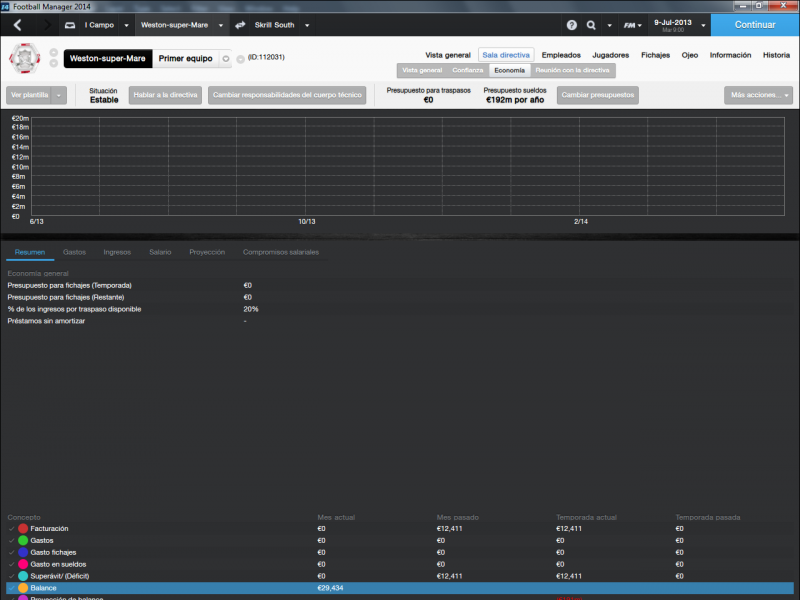Open the help question mark icon
Screen dimensions: 800x600
click(x=572, y=25)
